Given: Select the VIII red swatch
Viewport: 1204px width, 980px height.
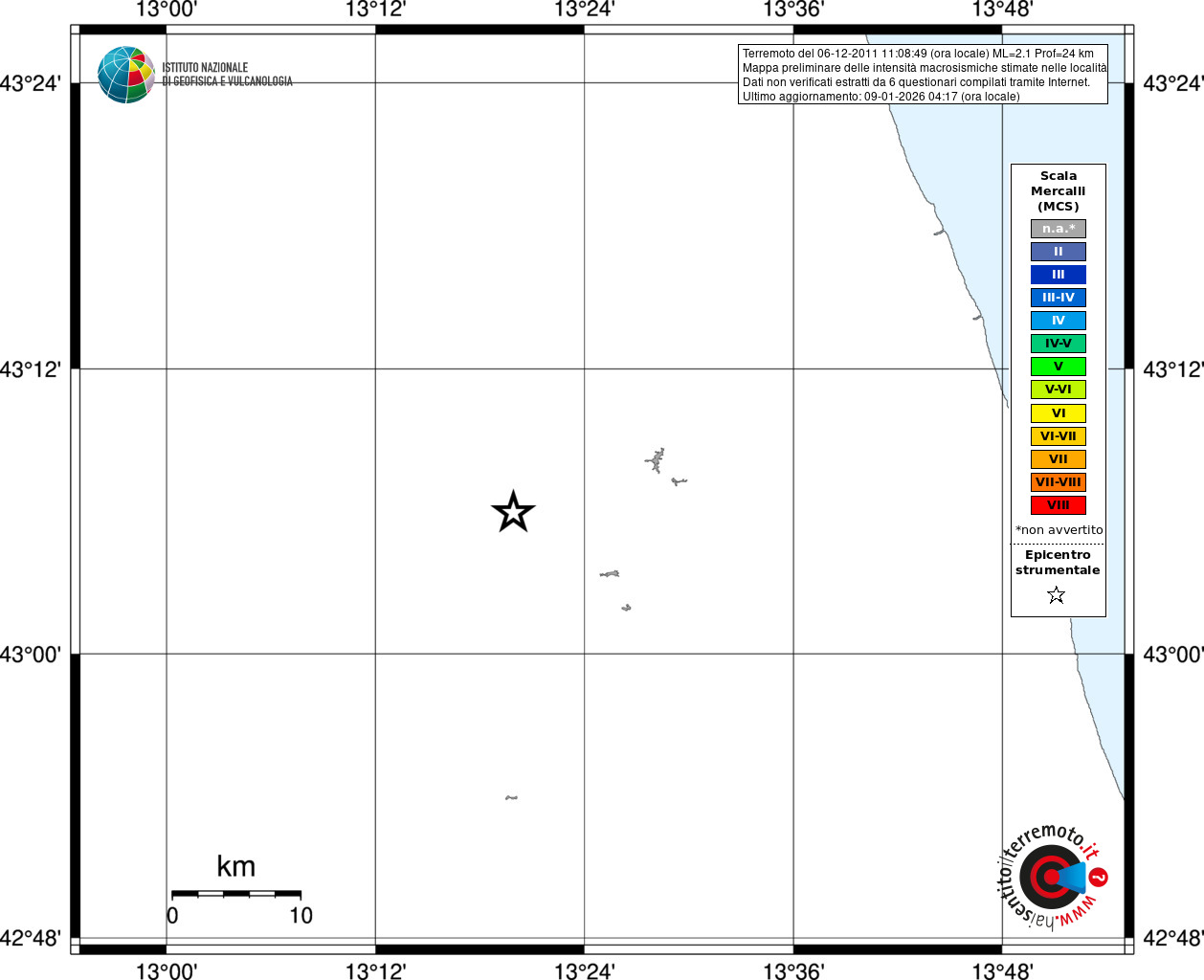Looking at the screenshot, I should [x=1059, y=505].
